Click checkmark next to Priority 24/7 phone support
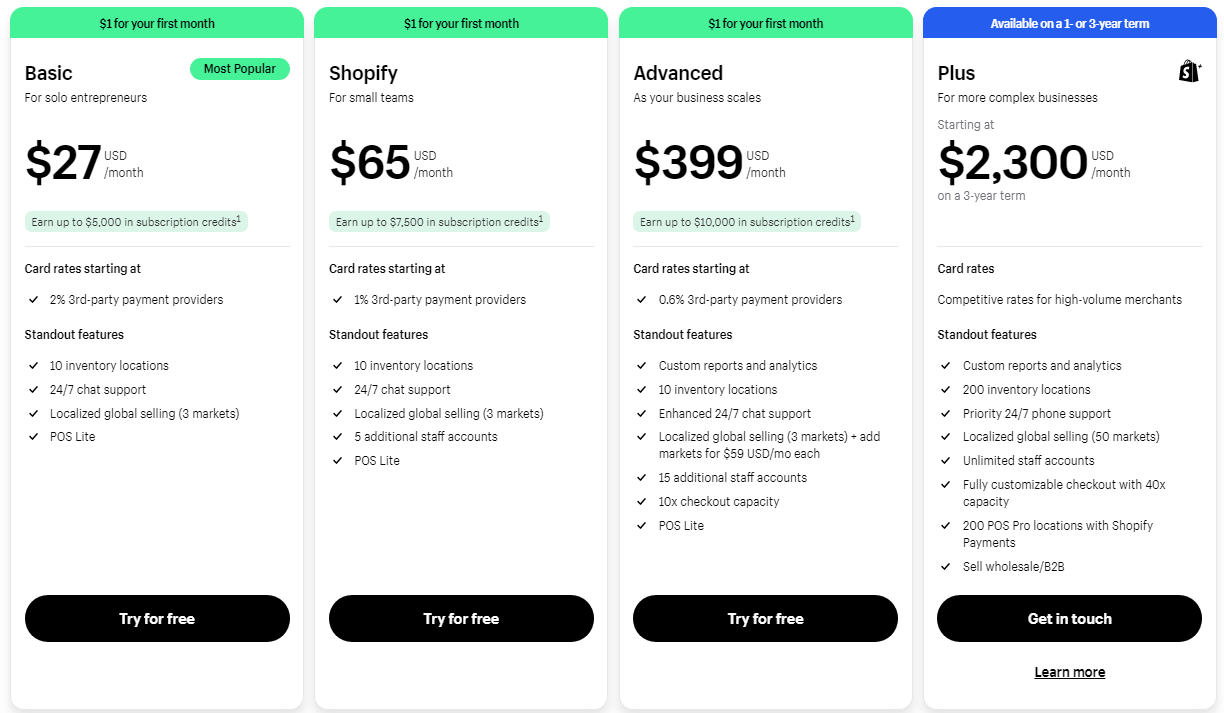Screen dimensions: 1224x713 [945, 414]
